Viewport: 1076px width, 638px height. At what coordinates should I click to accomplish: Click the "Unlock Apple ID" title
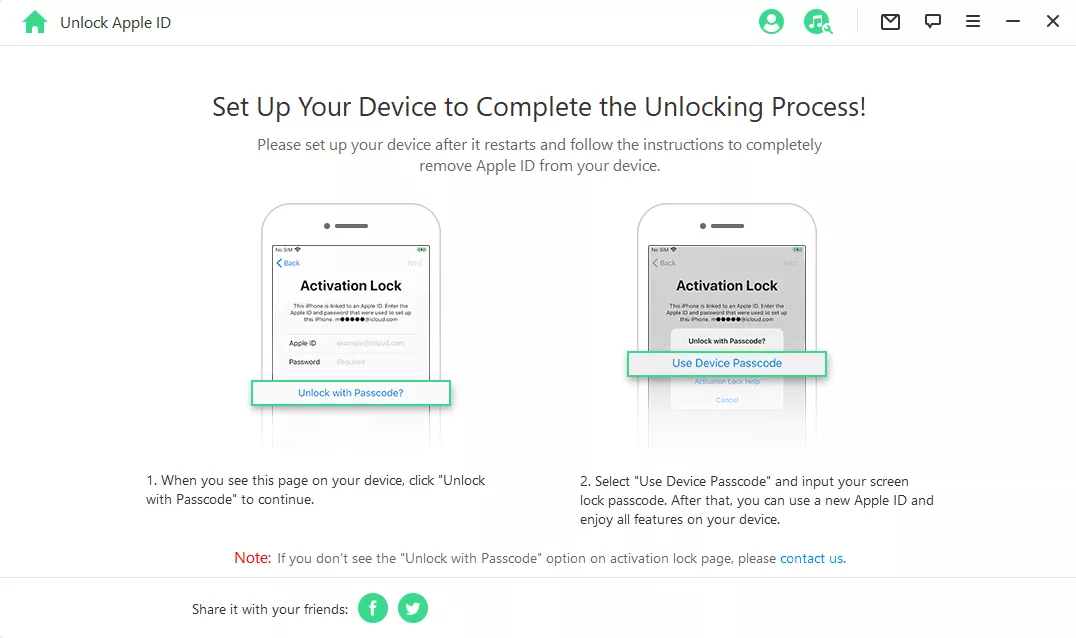tap(115, 23)
